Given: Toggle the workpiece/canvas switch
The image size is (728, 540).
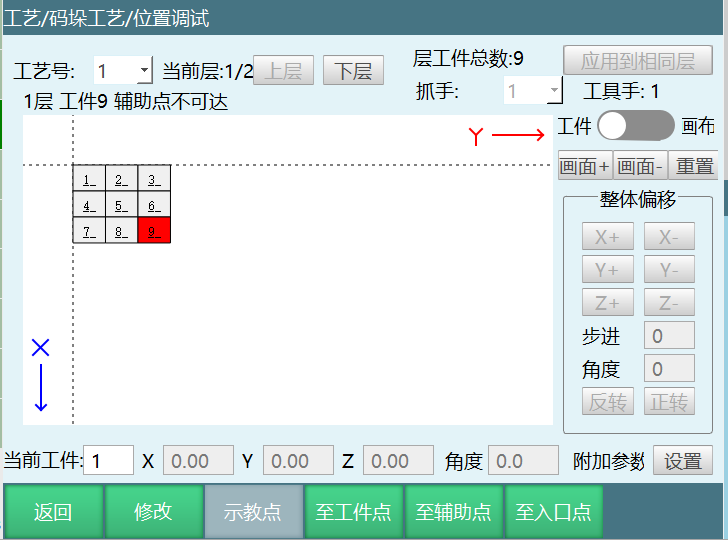Looking at the screenshot, I should (636, 126).
